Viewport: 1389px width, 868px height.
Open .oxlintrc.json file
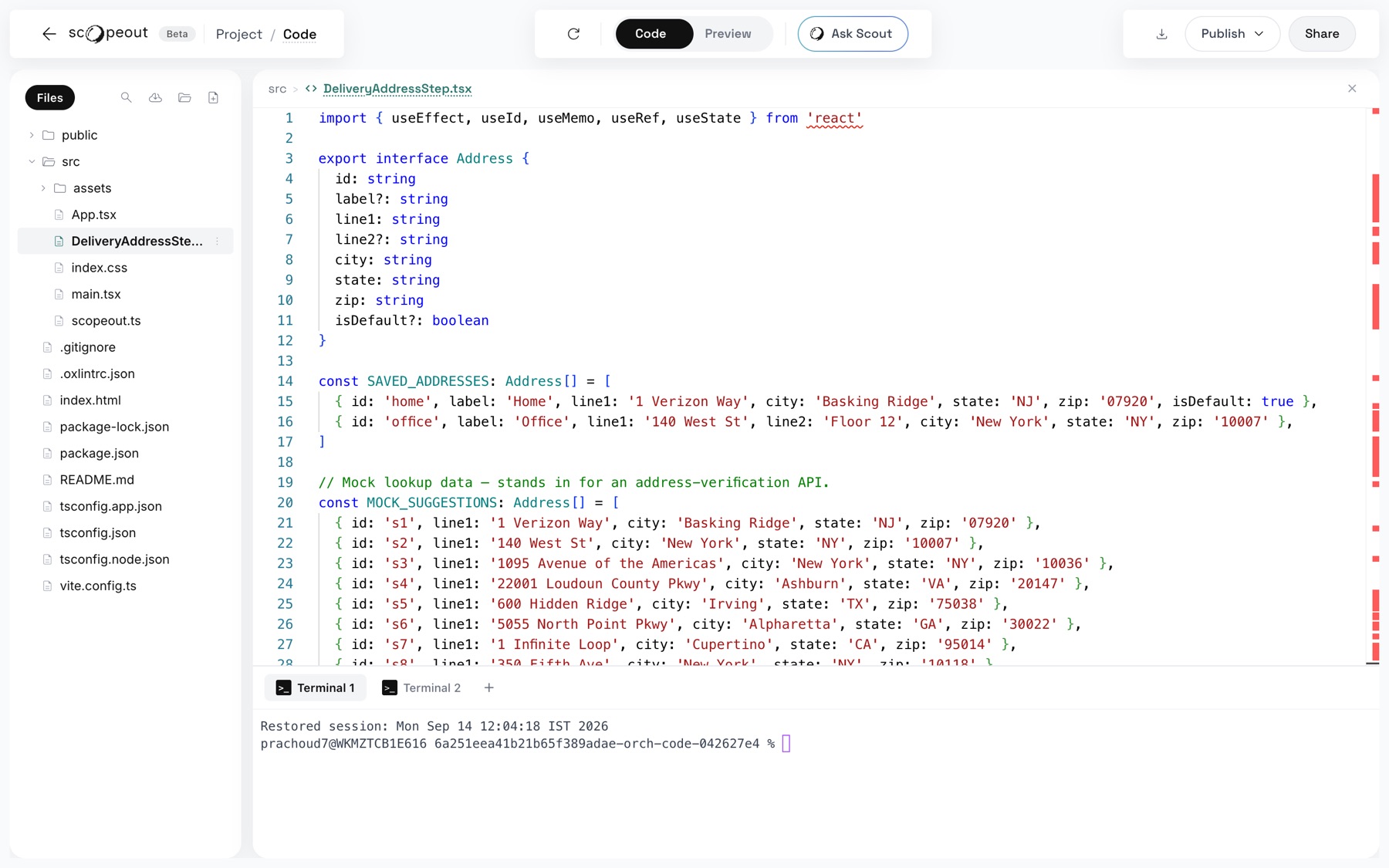click(125, 373)
